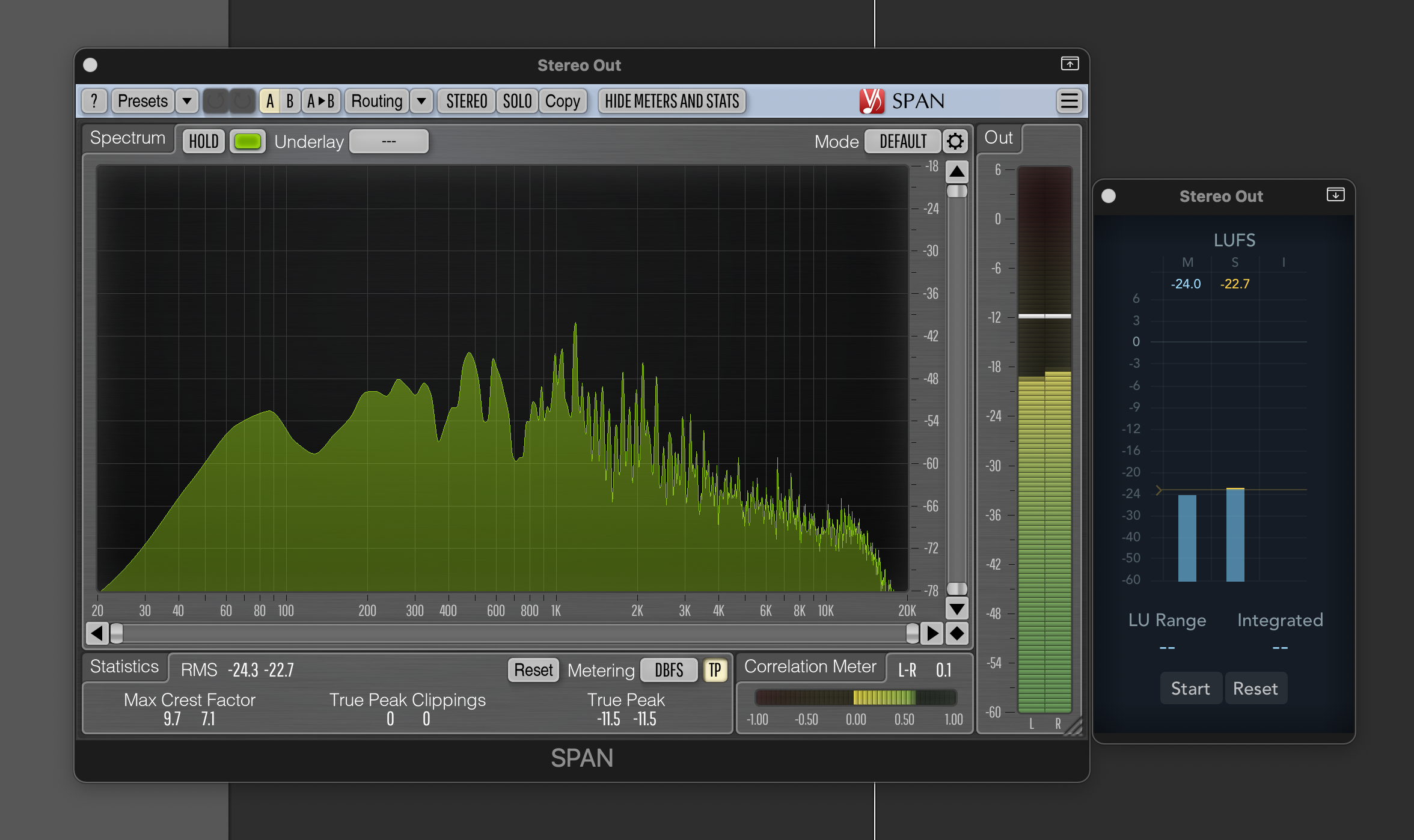
Task: Click the momentary -24.0 LUFS value
Action: pos(1186,284)
